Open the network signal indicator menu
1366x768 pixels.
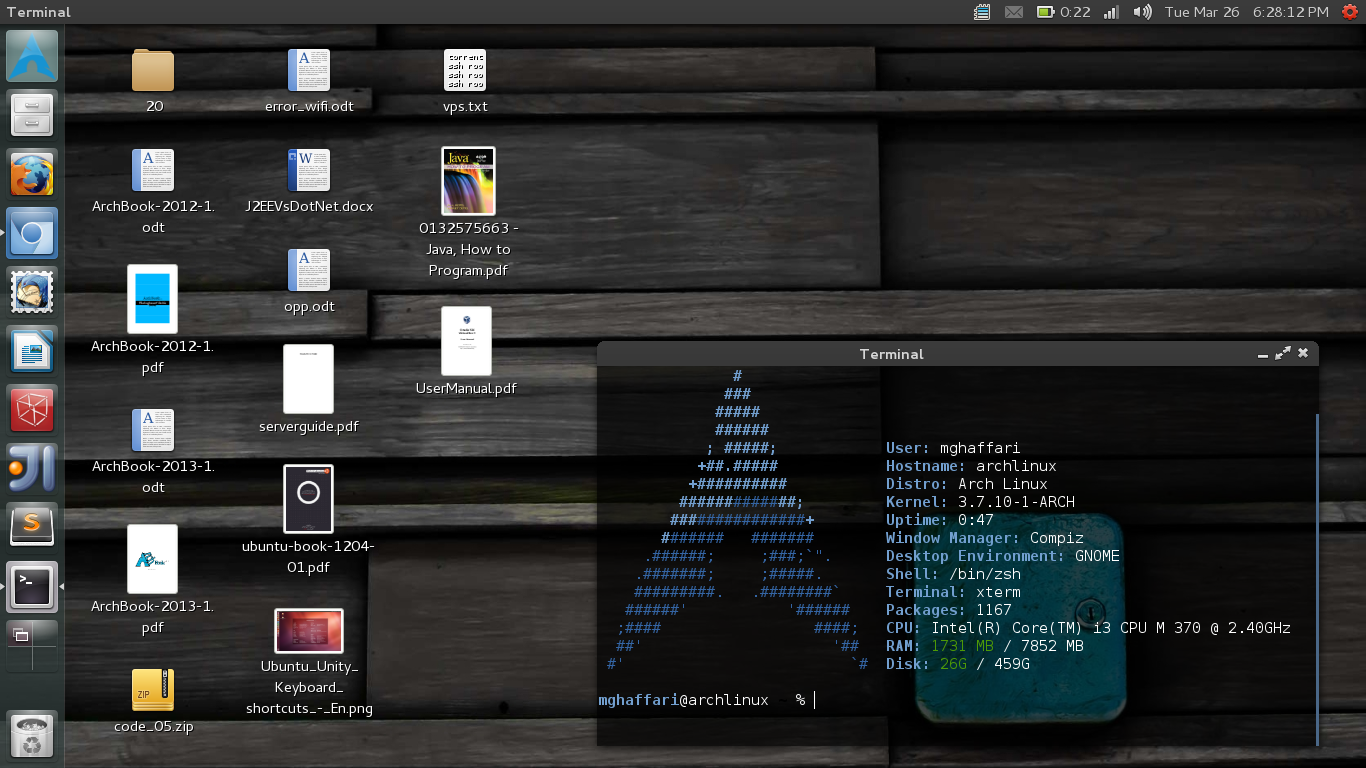point(1111,12)
